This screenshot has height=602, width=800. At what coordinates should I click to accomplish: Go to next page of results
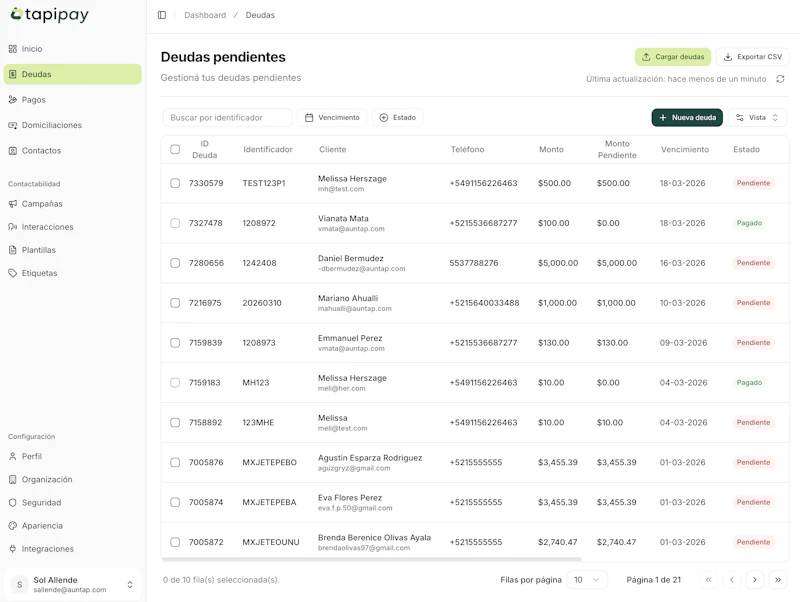coord(755,580)
